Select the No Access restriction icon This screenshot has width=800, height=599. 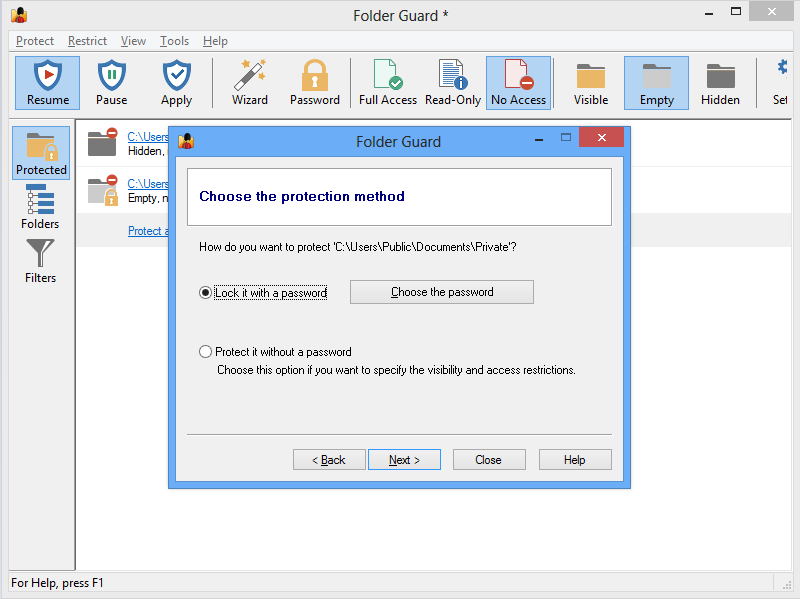click(x=518, y=82)
